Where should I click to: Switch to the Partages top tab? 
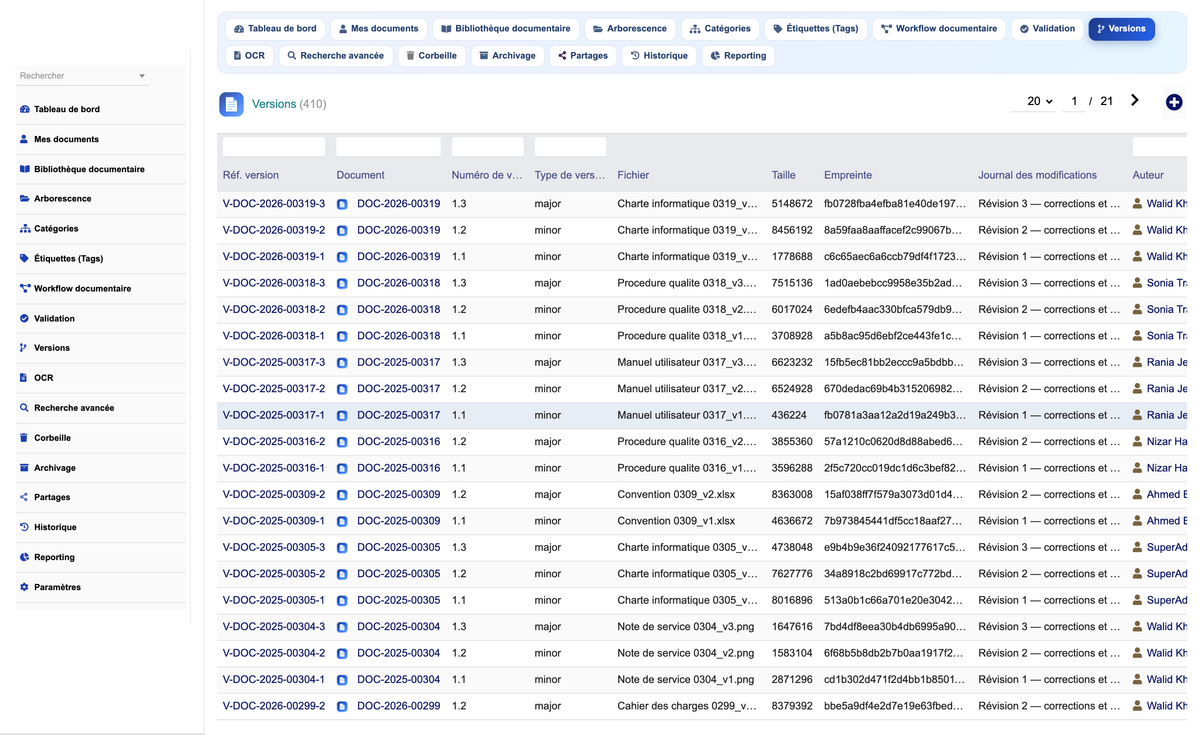(583, 56)
